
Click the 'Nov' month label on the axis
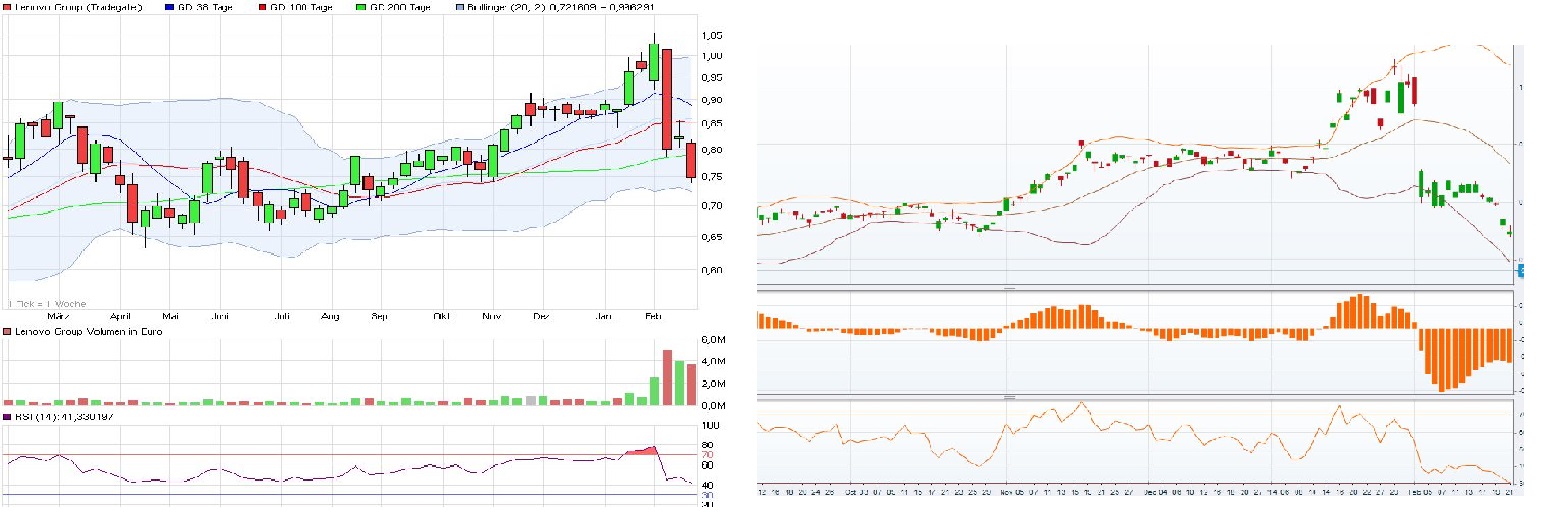tap(491, 317)
